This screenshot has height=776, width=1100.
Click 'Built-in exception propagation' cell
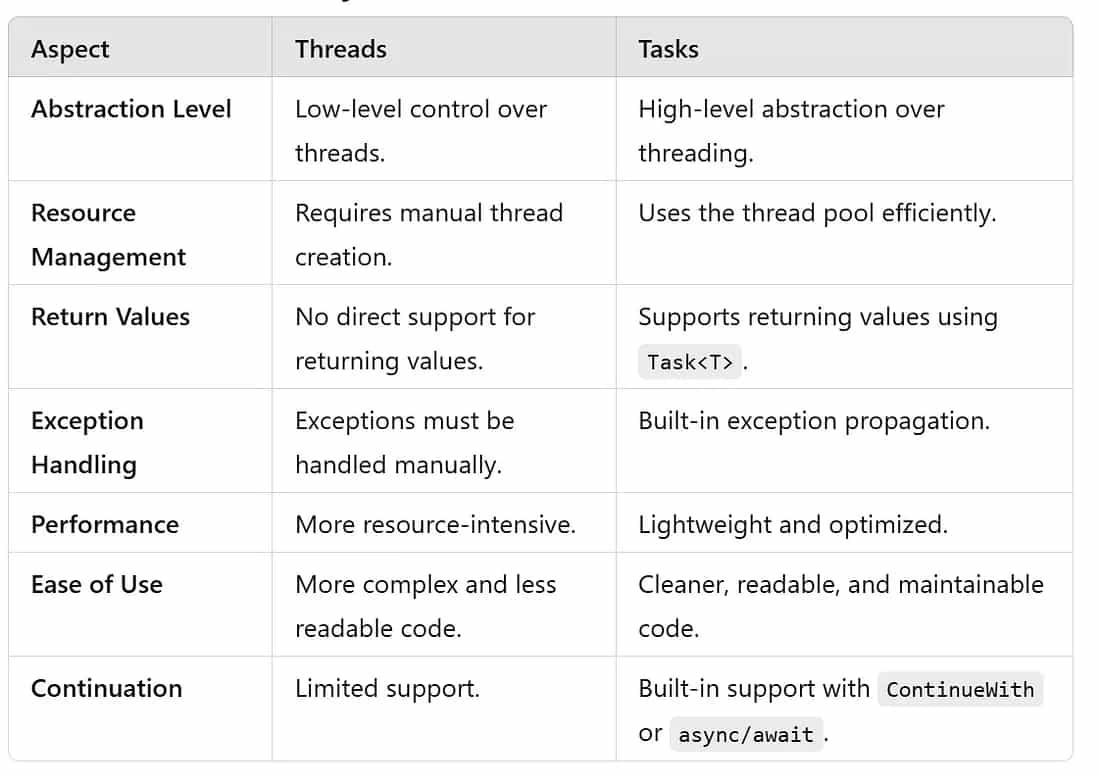click(814, 420)
